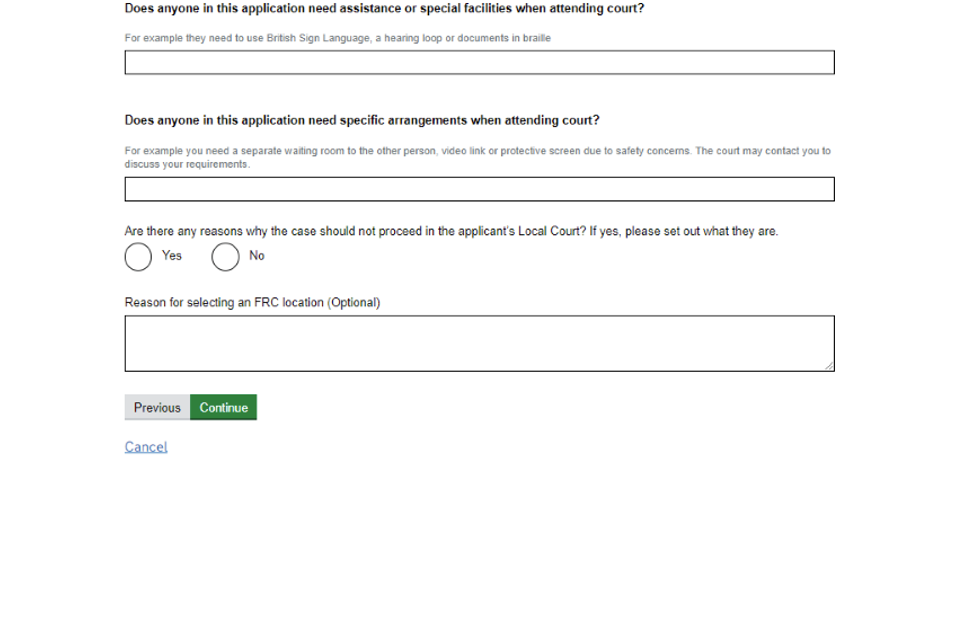
Task: Click "please set out what they are" text
Action: [700, 231]
